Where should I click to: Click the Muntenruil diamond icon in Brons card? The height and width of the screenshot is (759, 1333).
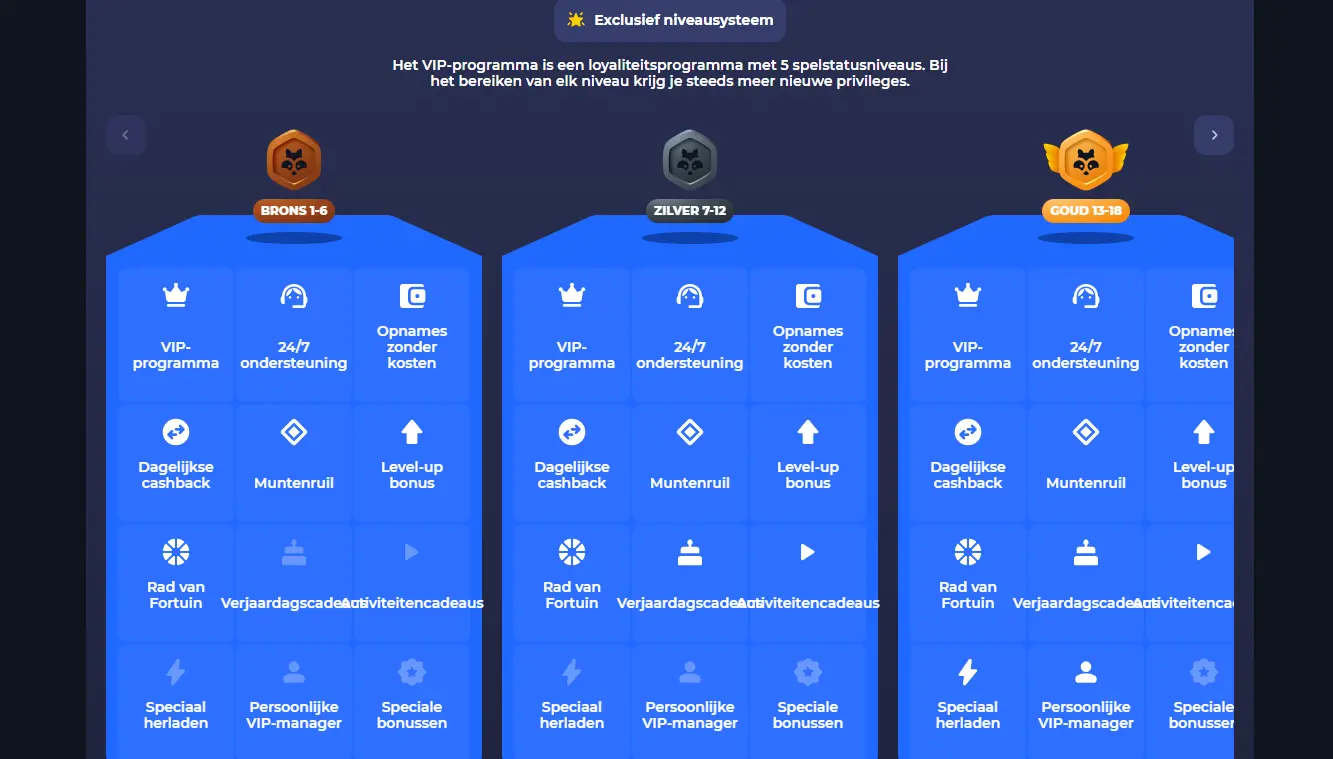coord(294,432)
